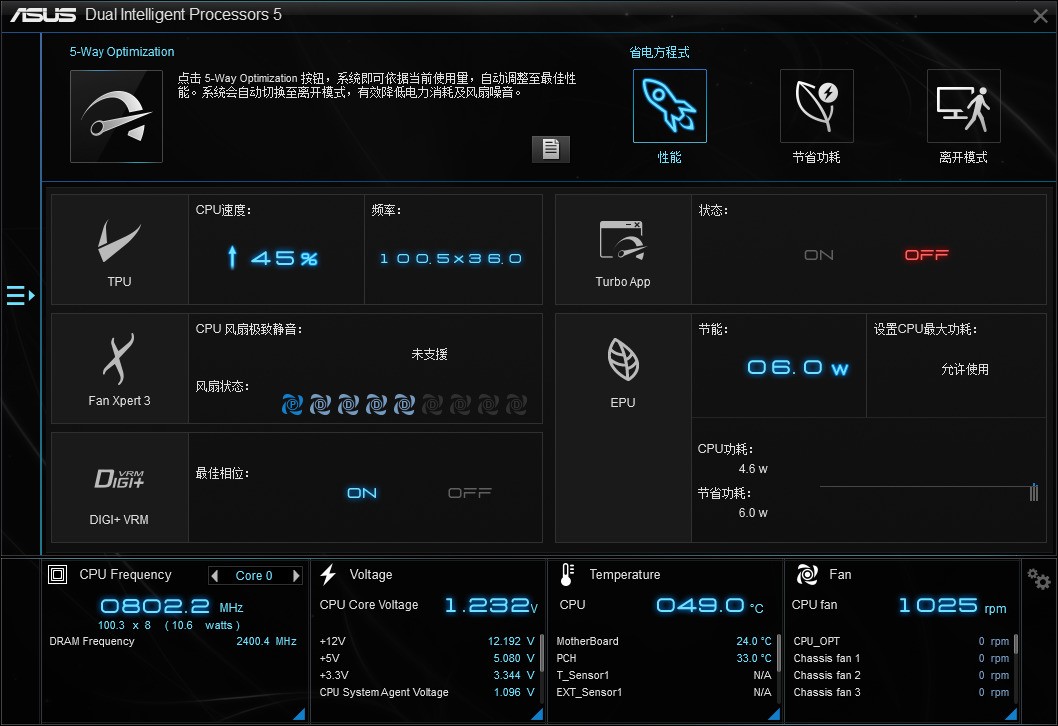The height and width of the screenshot is (726, 1058).
Task: Turn Turbo App status ON
Action: pos(818,255)
